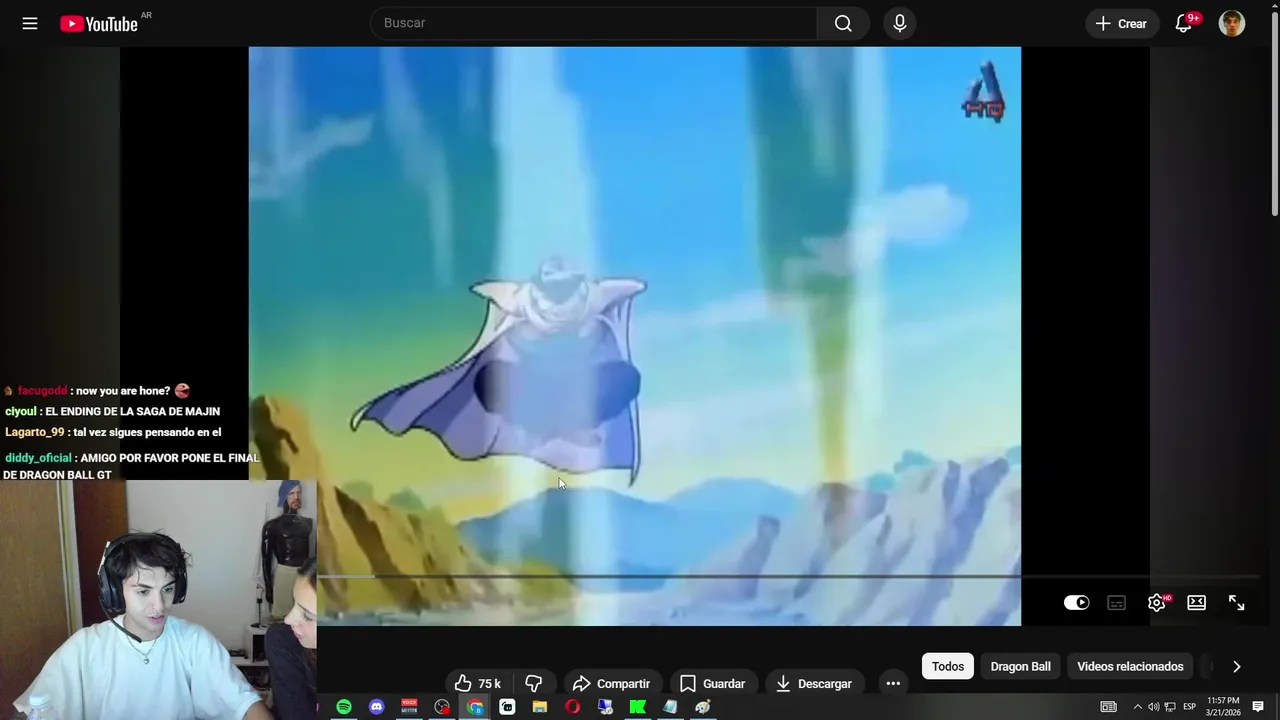The width and height of the screenshot is (1280, 720).
Task: Select the Dragon Ball filter chip
Action: pos(1020,666)
